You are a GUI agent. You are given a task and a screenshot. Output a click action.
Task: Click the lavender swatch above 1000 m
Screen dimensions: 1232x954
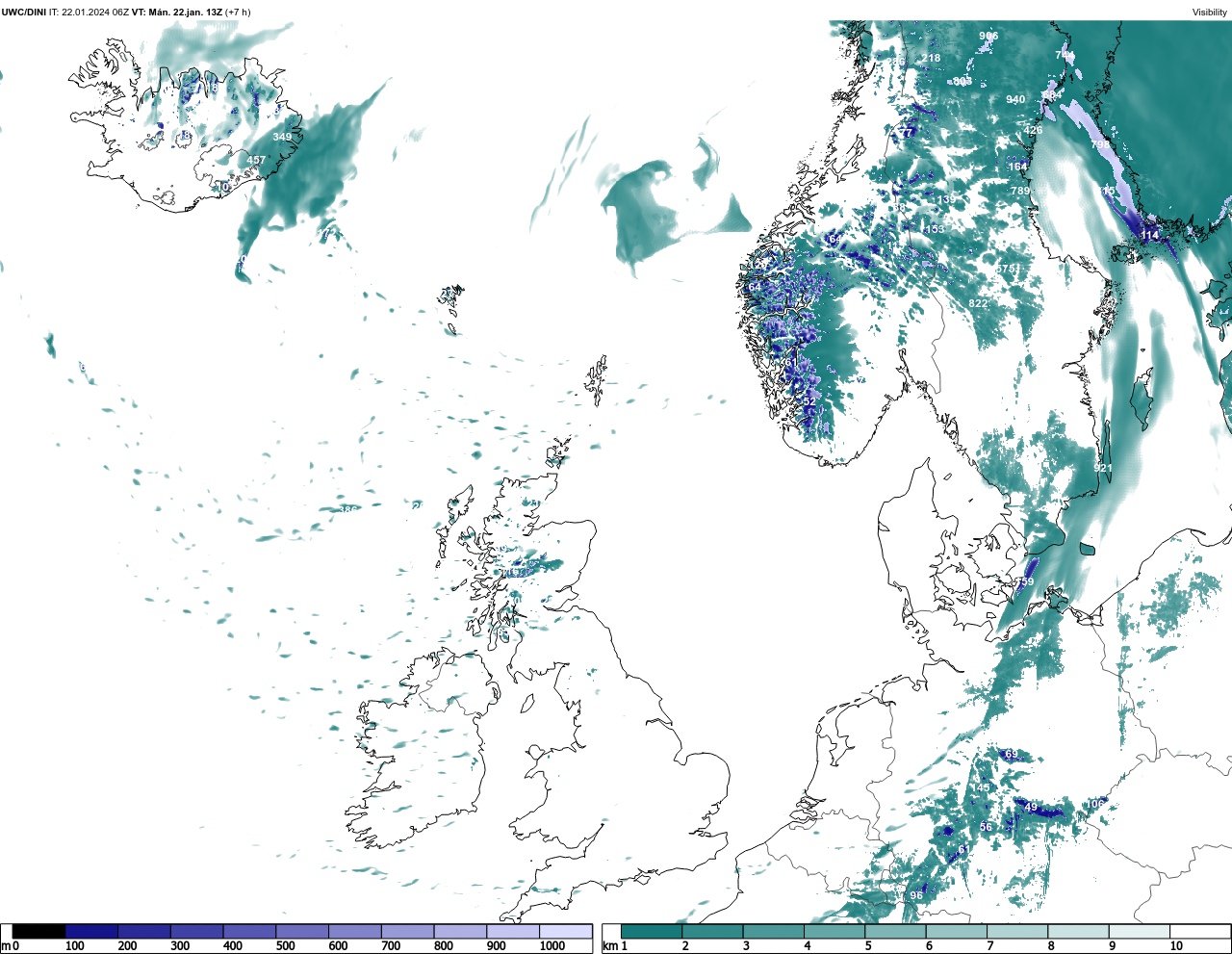(565, 931)
